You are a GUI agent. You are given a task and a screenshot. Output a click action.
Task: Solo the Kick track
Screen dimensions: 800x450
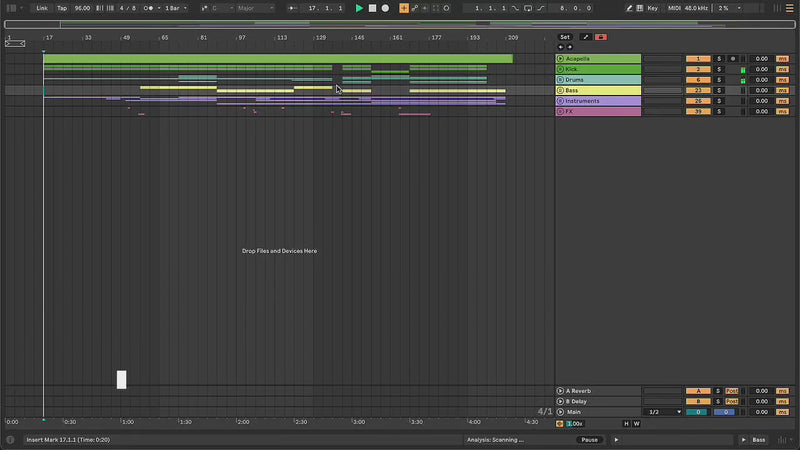tap(718, 69)
